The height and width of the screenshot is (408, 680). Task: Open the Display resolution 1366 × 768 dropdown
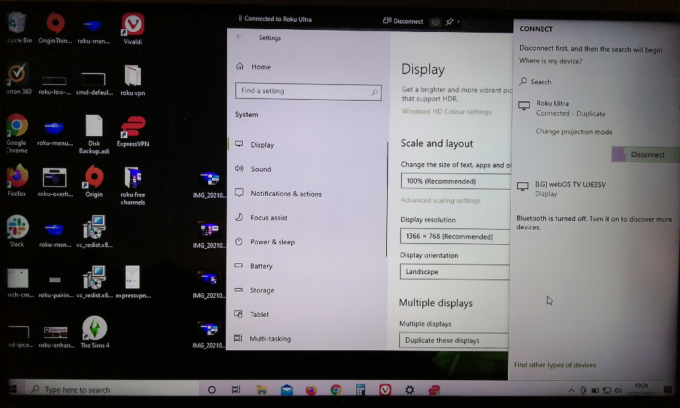tap(455, 236)
